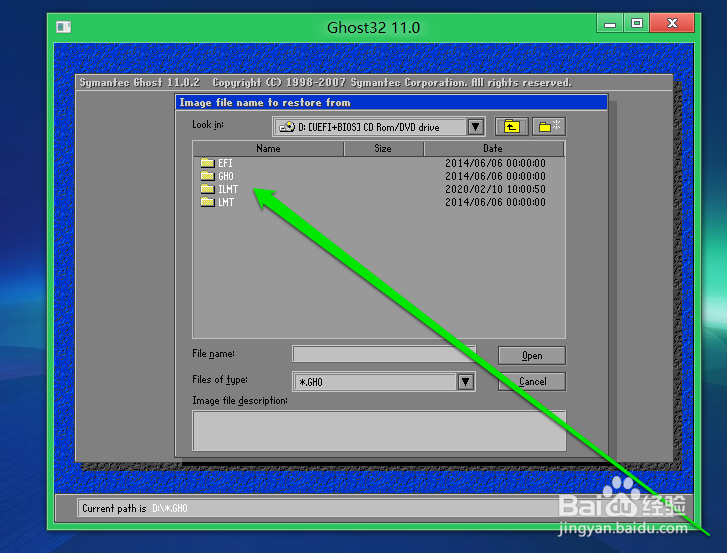
Task: Click the date in the GHO row
Action: (x=495, y=176)
